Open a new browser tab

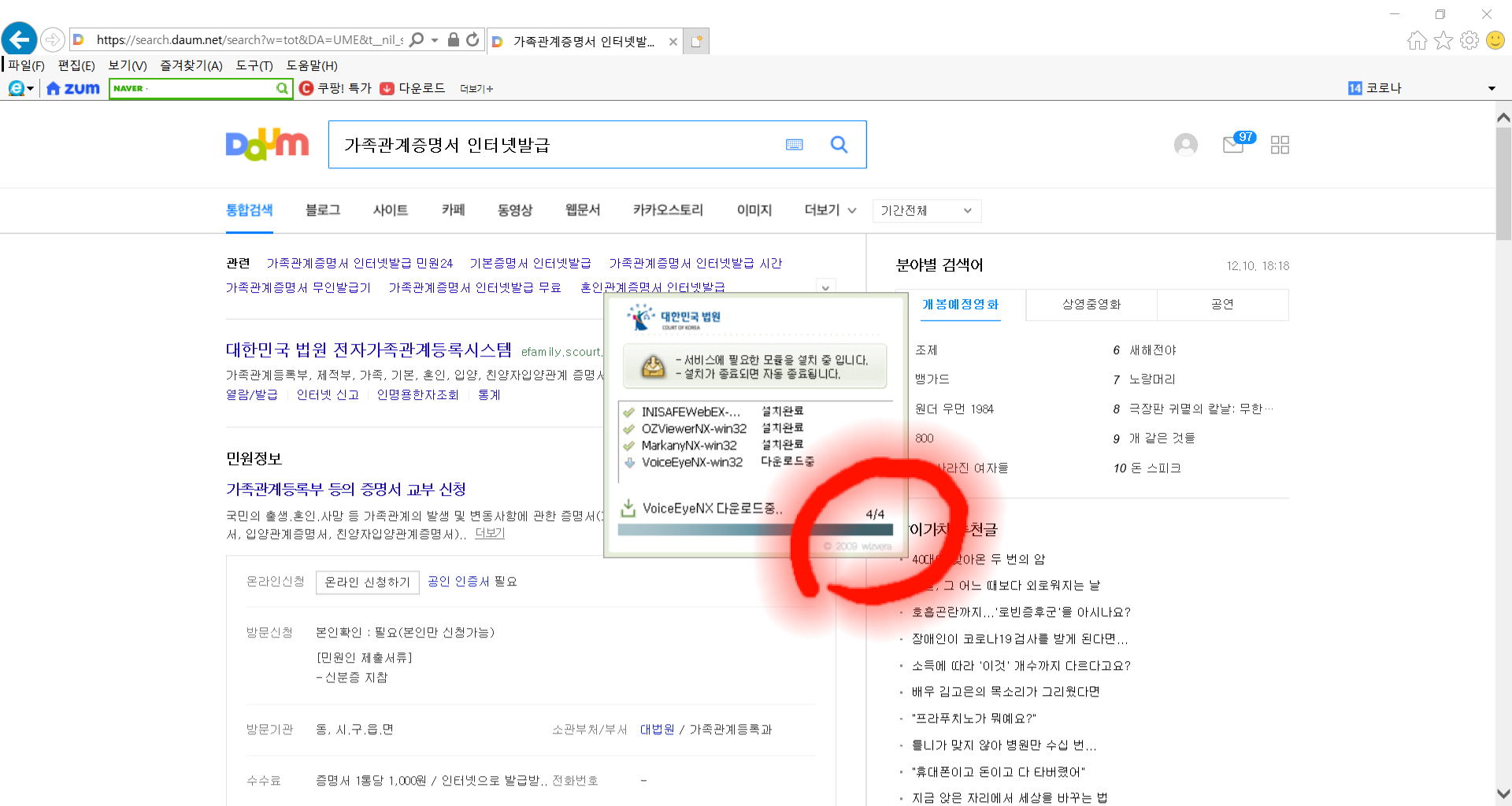pyautogui.click(x=696, y=41)
